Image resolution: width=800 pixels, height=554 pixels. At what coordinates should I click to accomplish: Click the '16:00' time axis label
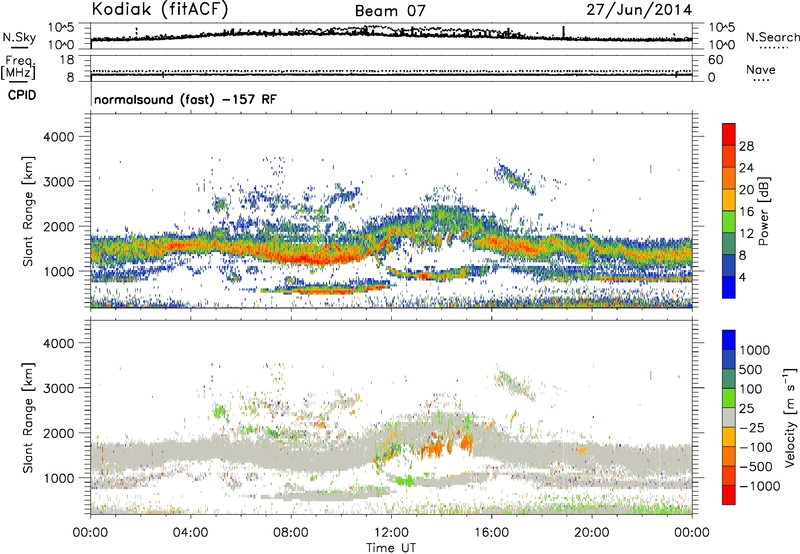[491, 533]
